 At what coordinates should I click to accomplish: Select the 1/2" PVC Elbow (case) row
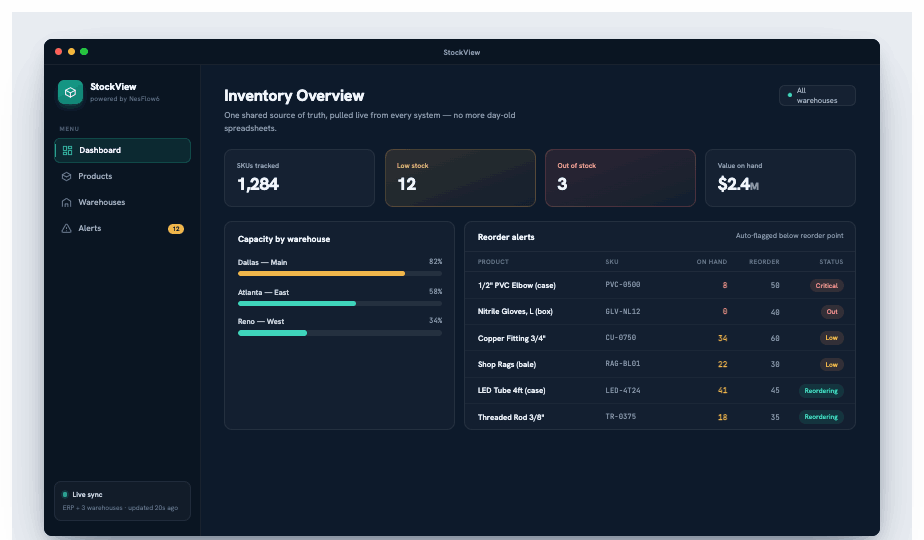(x=660, y=285)
